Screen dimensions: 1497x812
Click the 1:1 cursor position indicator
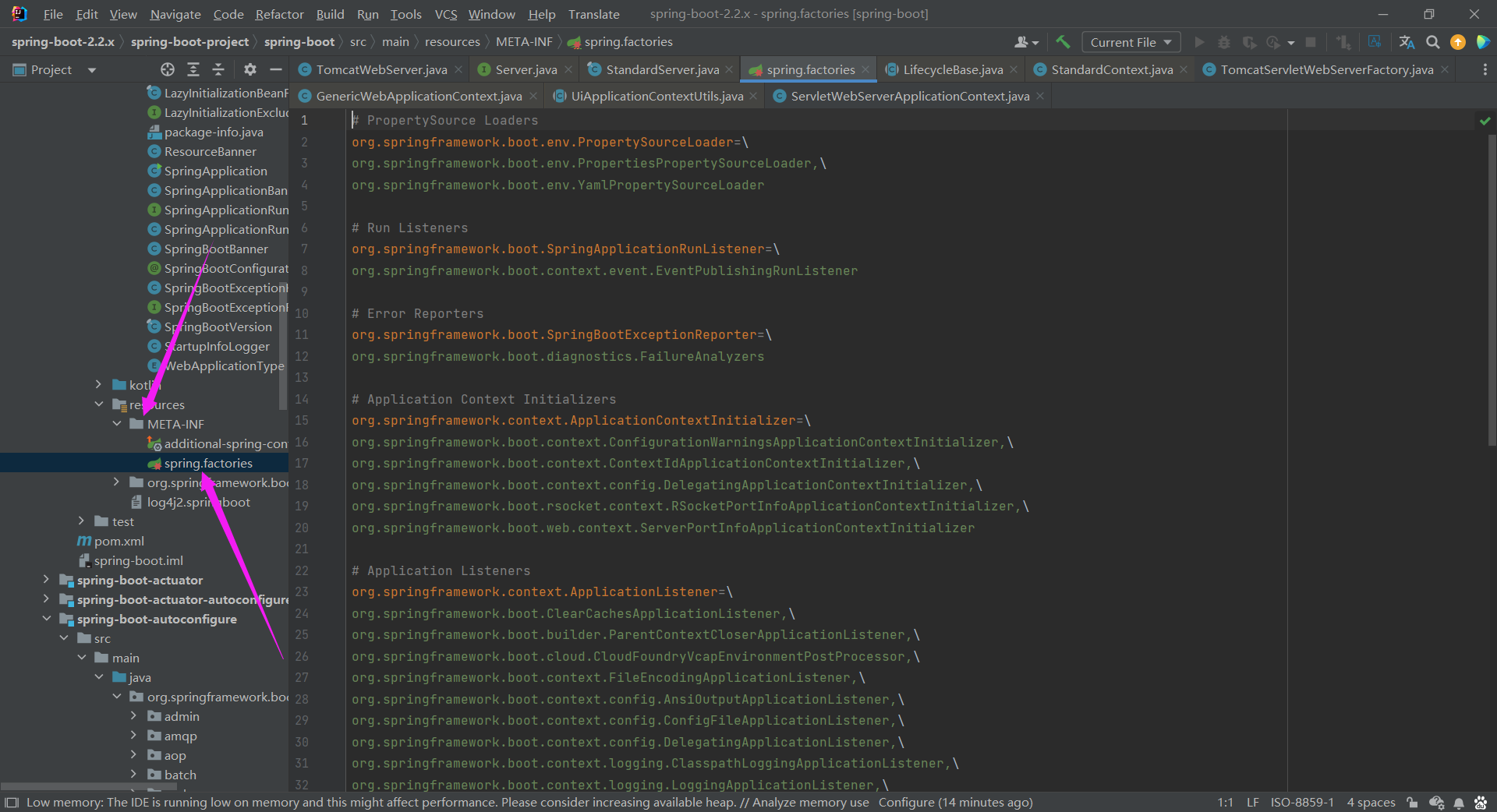pos(1226,803)
